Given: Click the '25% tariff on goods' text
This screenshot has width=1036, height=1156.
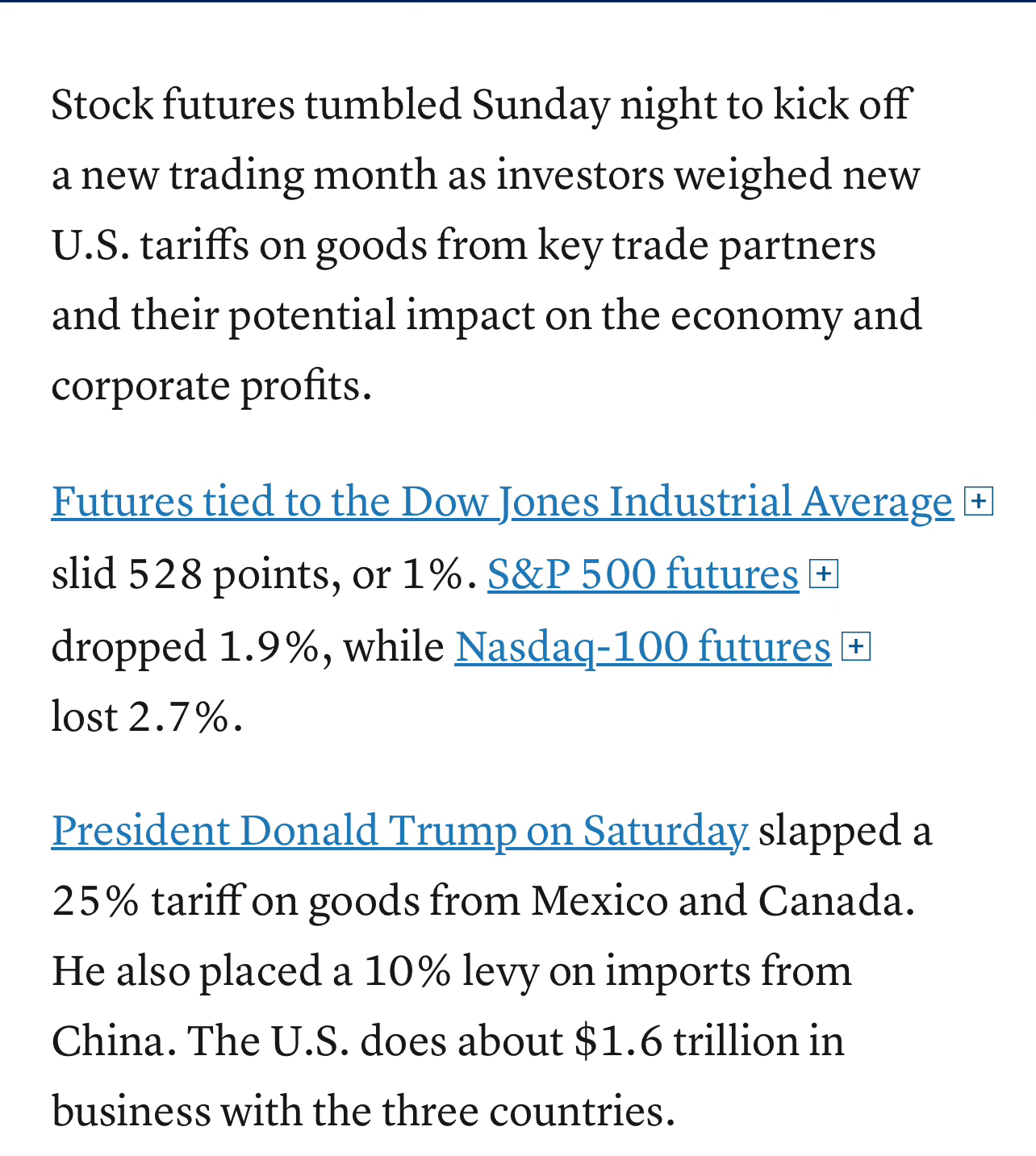Looking at the screenshot, I should click(x=236, y=900).
